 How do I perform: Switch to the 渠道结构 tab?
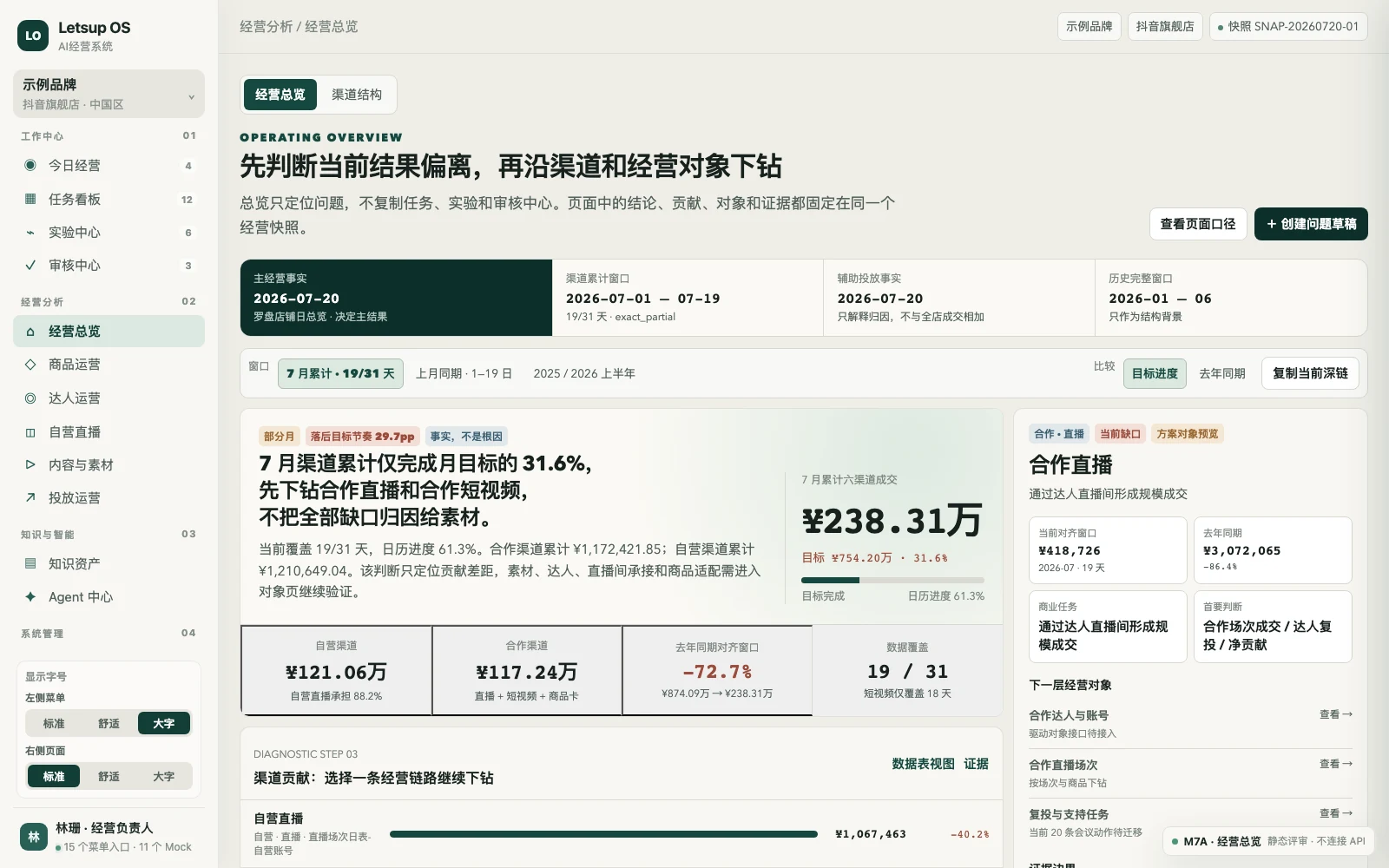(x=357, y=95)
